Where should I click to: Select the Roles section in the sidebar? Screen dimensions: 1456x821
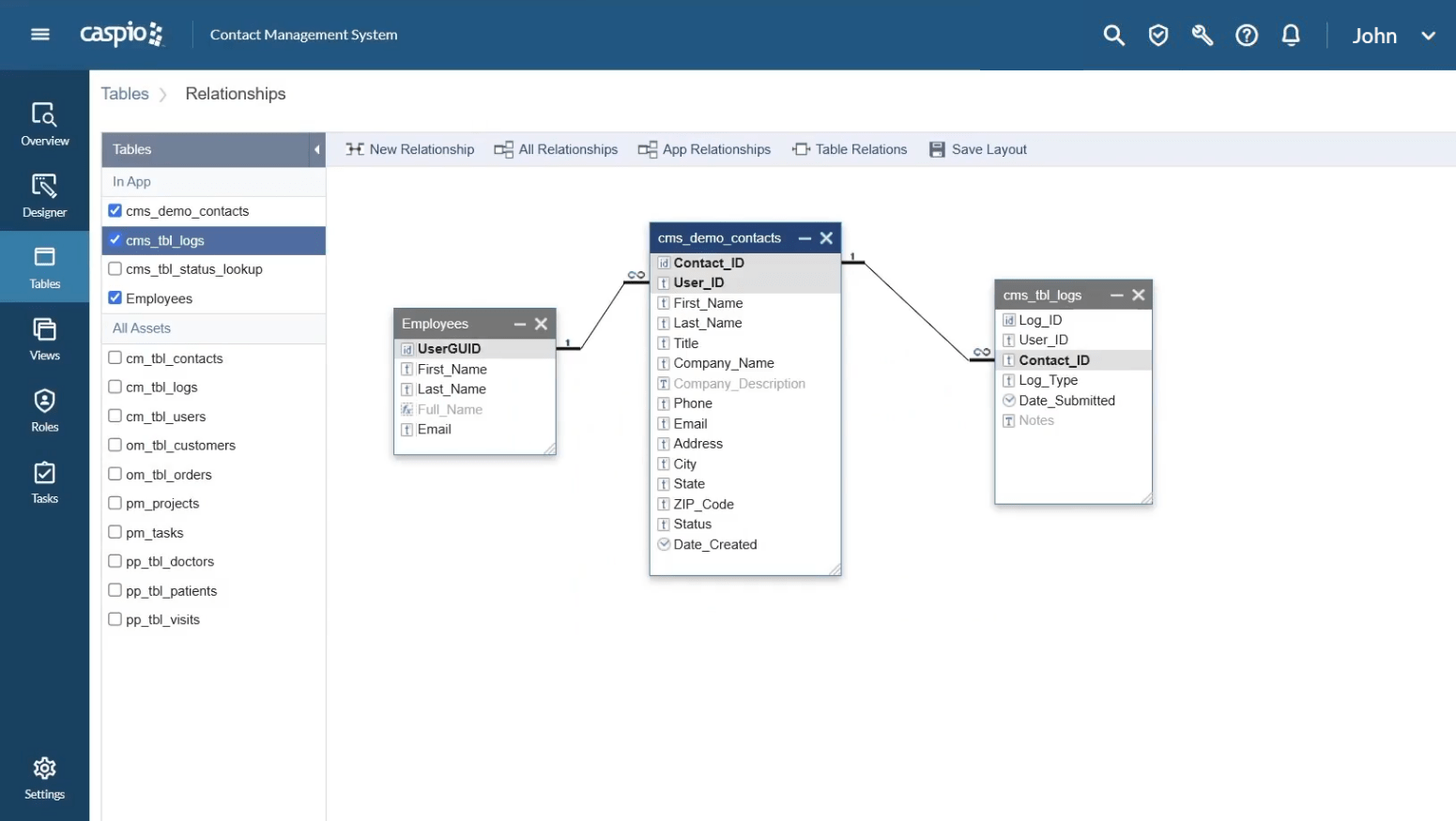[x=44, y=410]
